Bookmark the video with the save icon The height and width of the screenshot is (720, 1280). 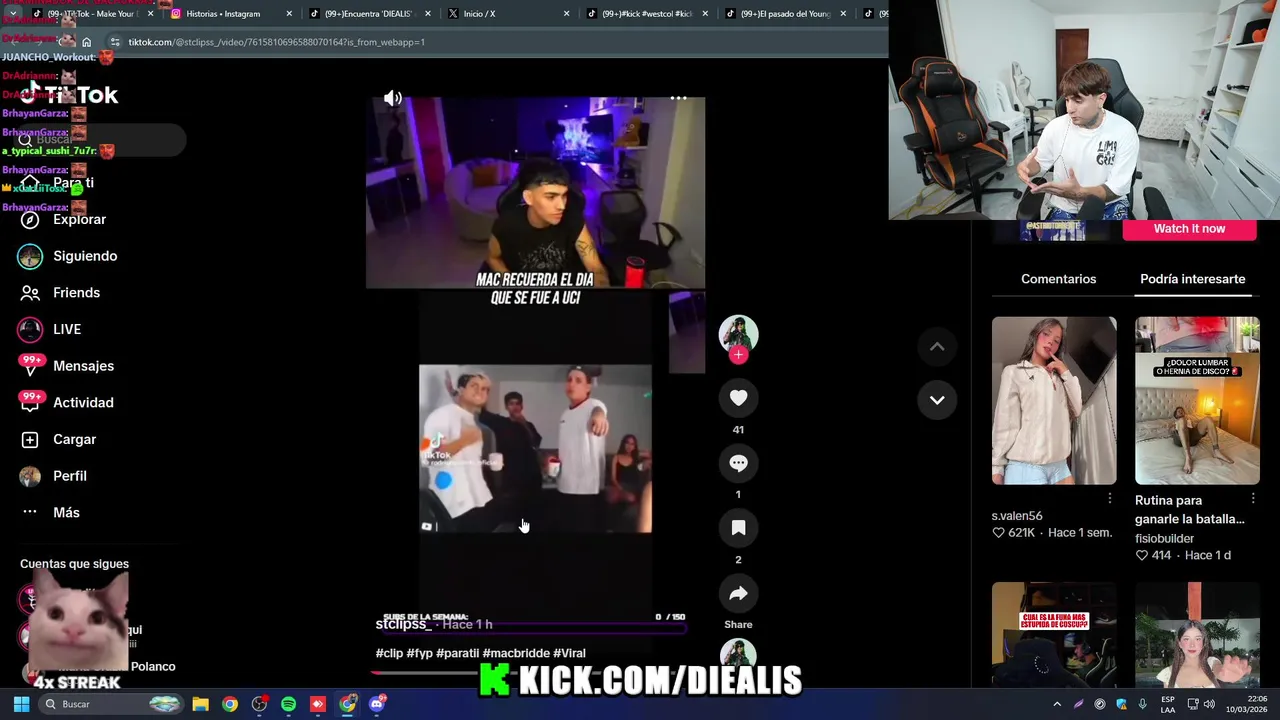738,528
